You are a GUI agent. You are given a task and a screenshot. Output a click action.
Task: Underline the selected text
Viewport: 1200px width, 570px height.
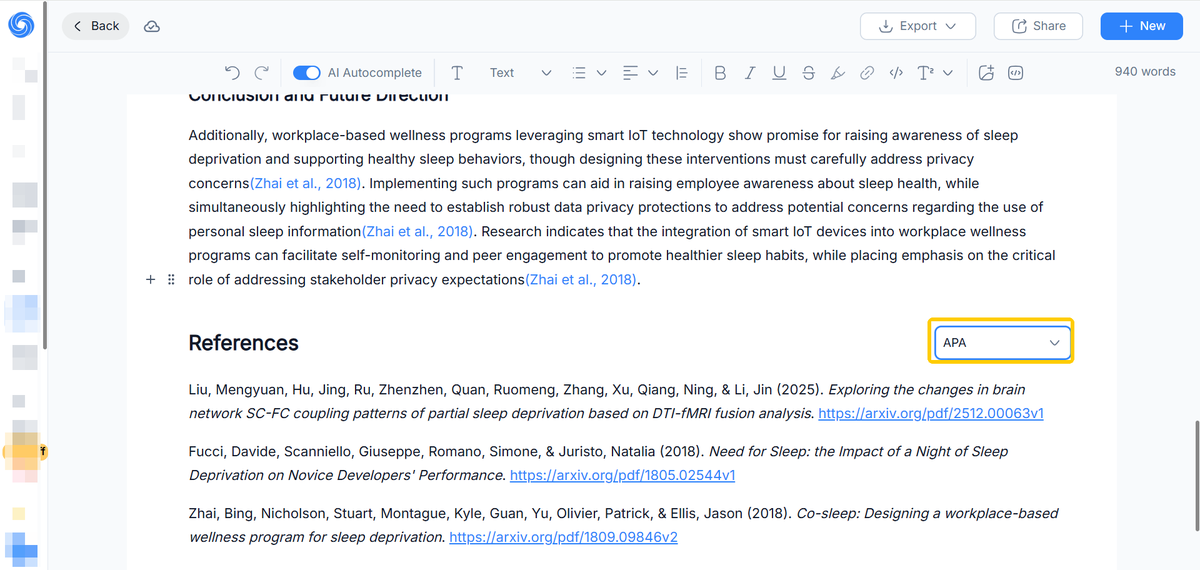pyautogui.click(x=779, y=73)
